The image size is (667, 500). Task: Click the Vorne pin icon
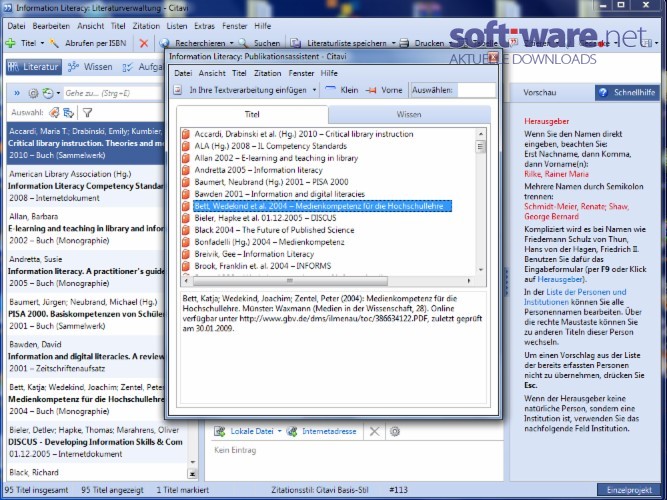tap(371, 90)
